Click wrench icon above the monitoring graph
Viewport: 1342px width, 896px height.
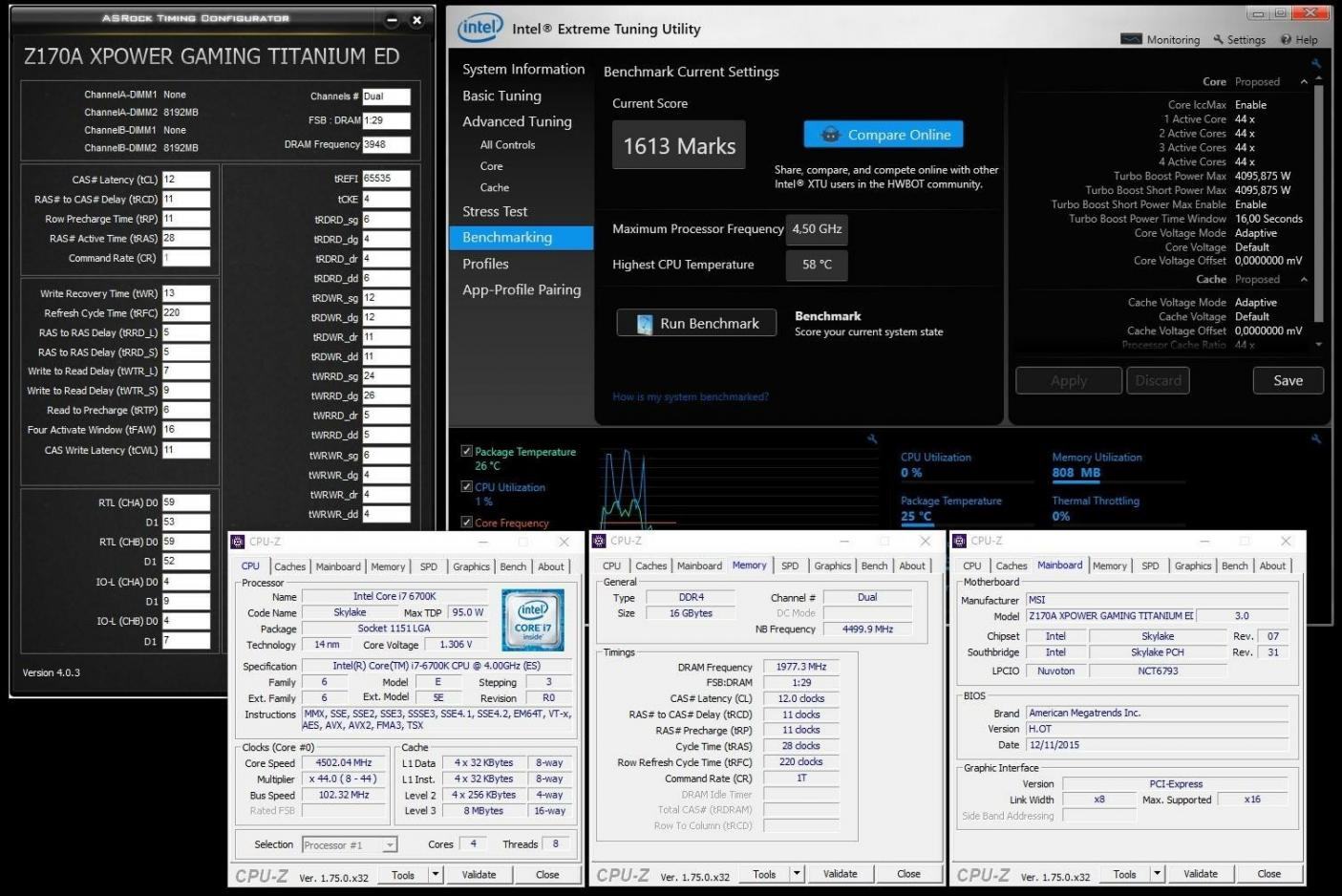(872, 438)
